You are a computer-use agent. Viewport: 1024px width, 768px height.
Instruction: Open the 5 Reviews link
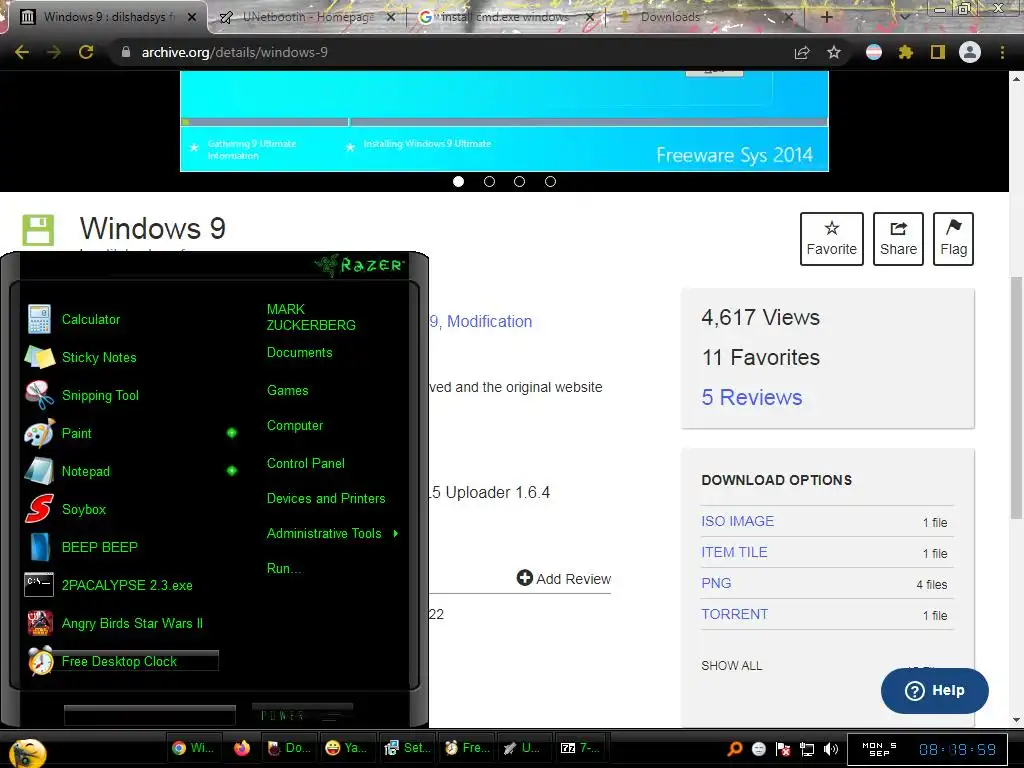point(752,397)
